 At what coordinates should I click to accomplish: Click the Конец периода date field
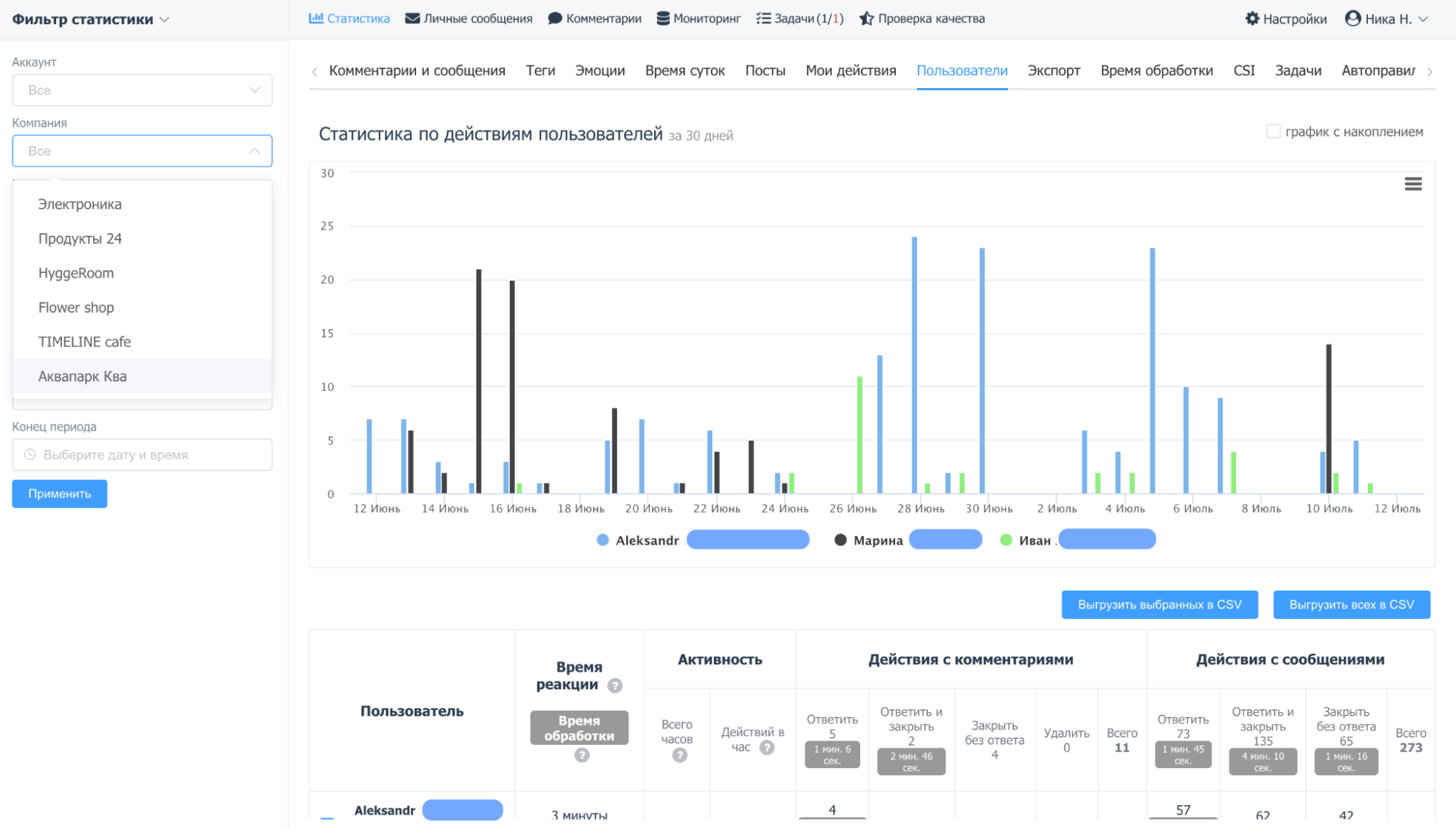click(x=142, y=455)
